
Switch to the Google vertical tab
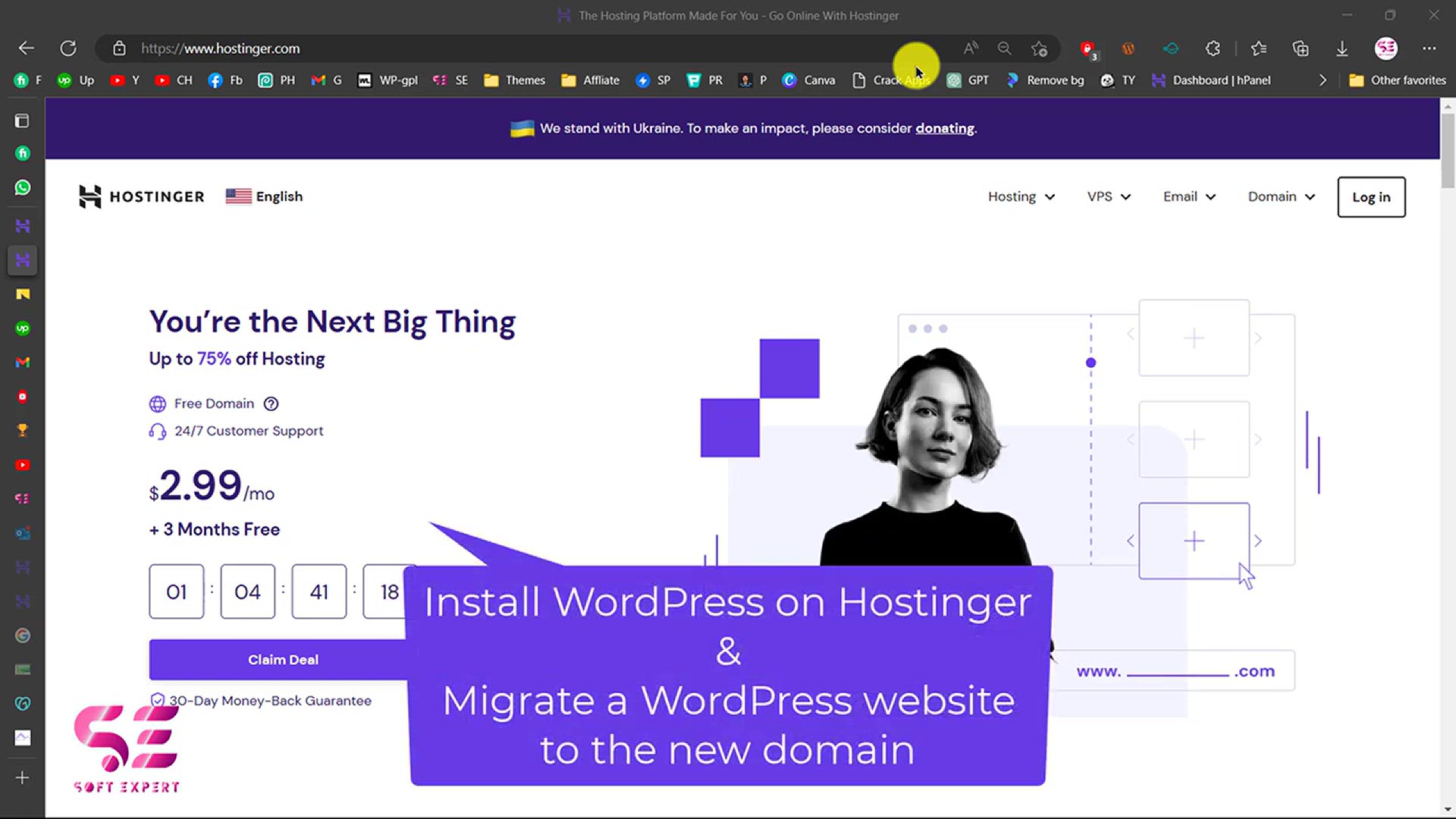pyautogui.click(x=23, y=635)
